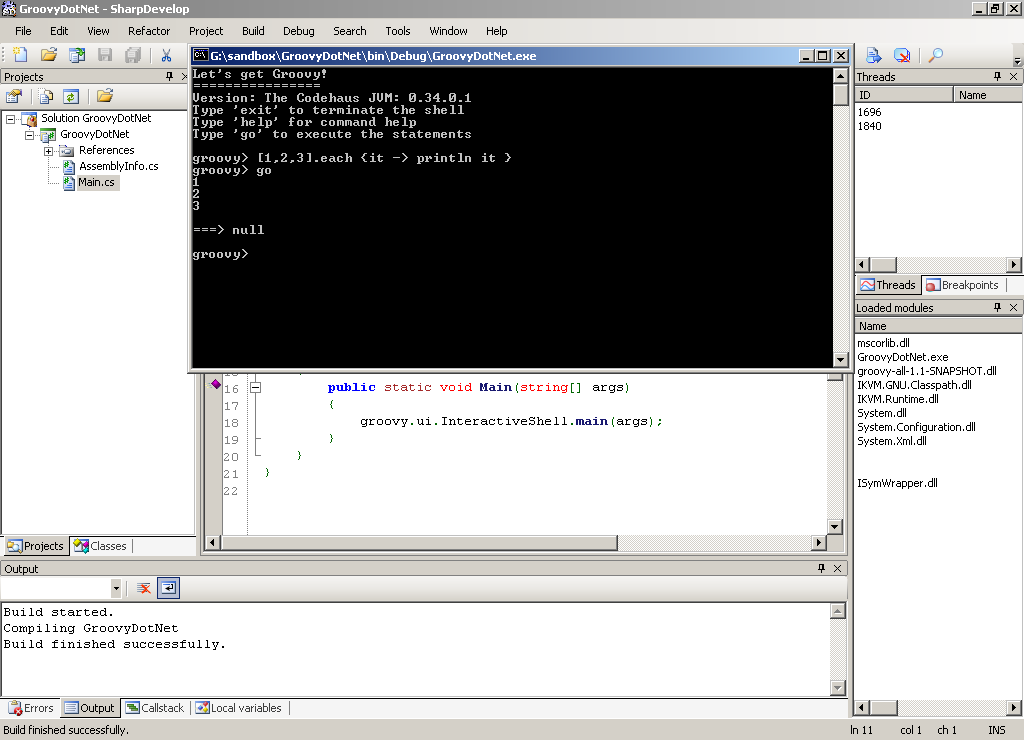Select IKVM.Runtime.dll in Loaded modules

pos(898,399)
